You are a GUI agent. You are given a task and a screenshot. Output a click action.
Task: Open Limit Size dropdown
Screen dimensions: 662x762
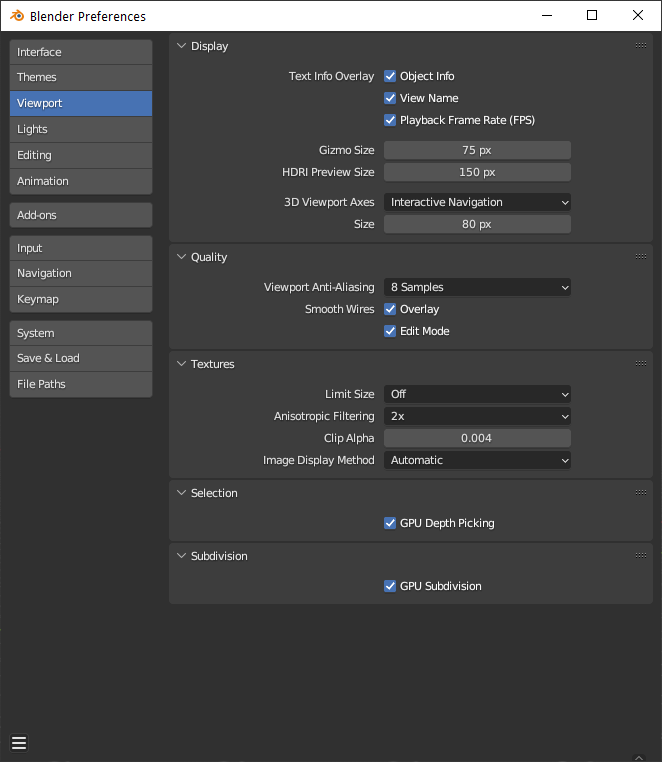477,394
